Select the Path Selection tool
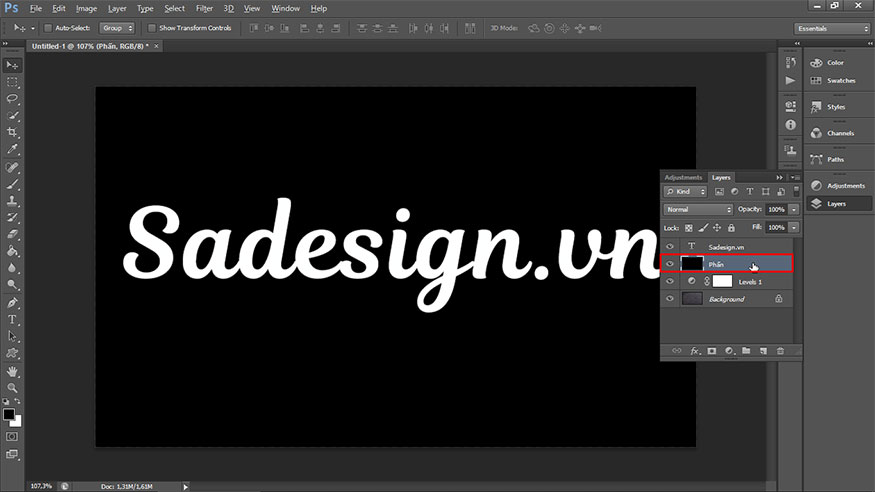This screenshot has height=492, width=875. point(12,336)
